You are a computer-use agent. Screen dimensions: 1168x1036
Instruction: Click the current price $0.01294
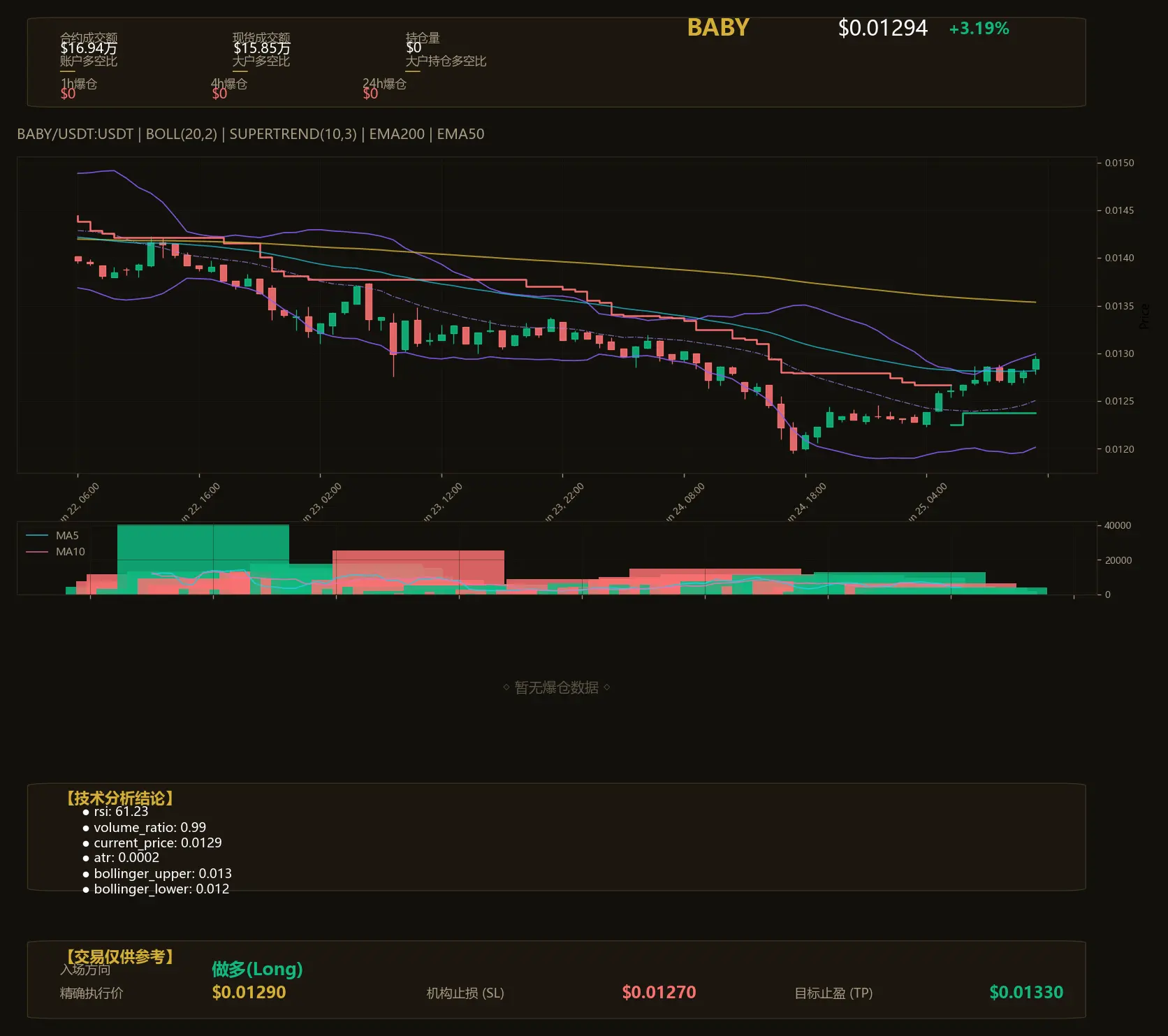click(x=883, y=28)
